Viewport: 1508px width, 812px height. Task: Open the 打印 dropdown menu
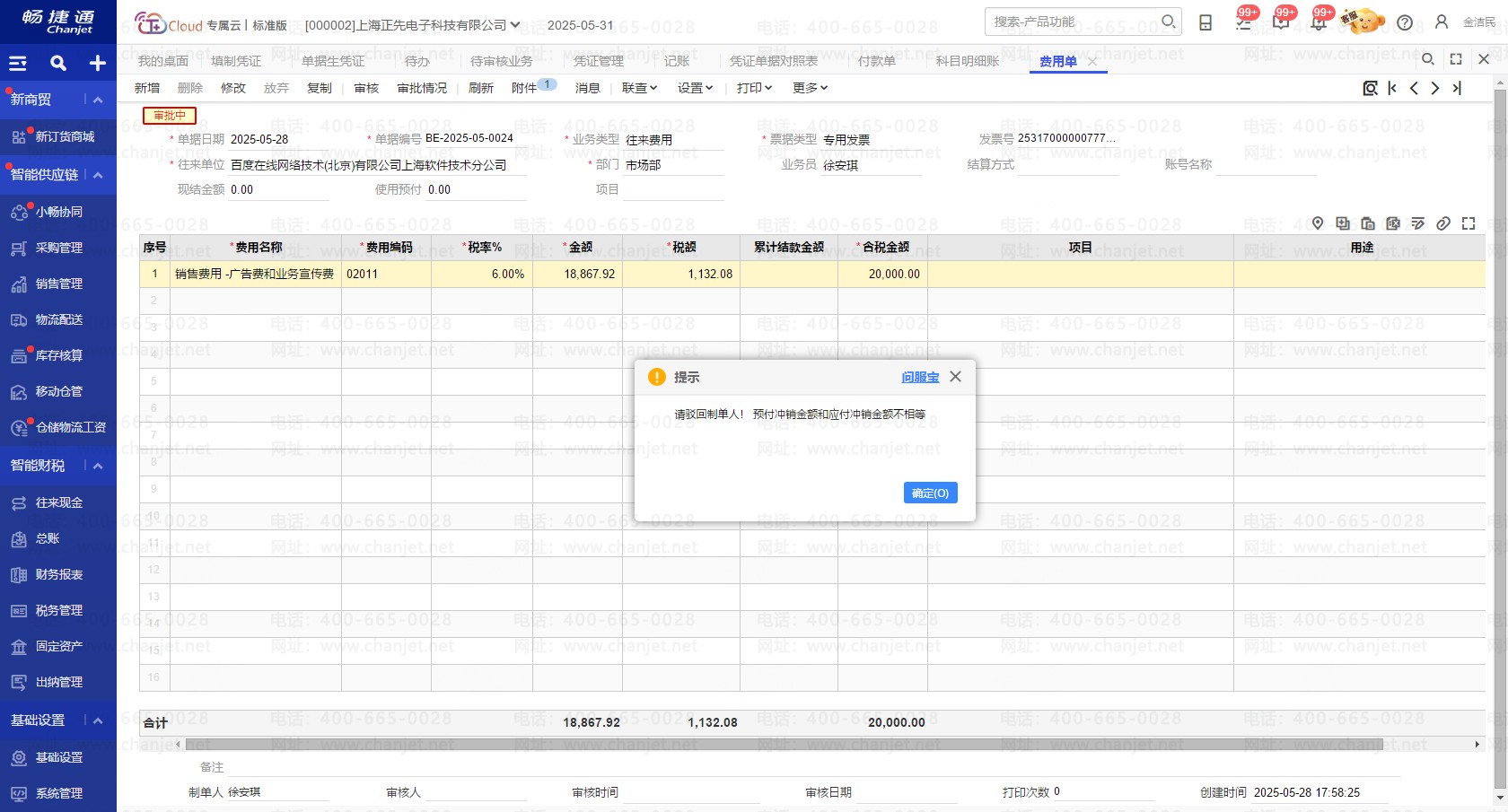[x=754, y=88]
